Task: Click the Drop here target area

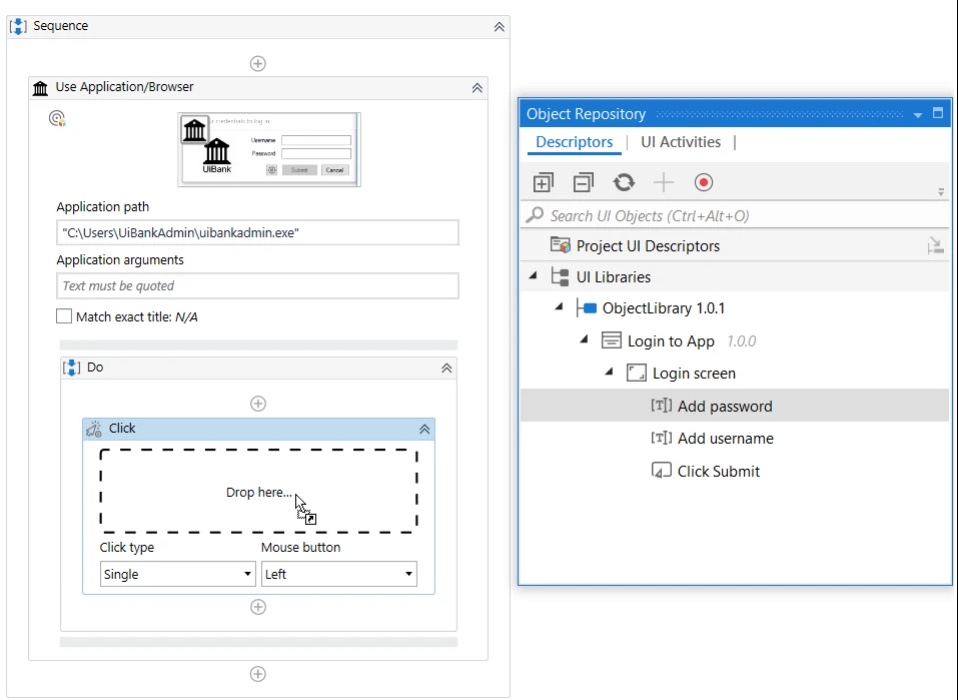Action: click(x=258, y=491)
